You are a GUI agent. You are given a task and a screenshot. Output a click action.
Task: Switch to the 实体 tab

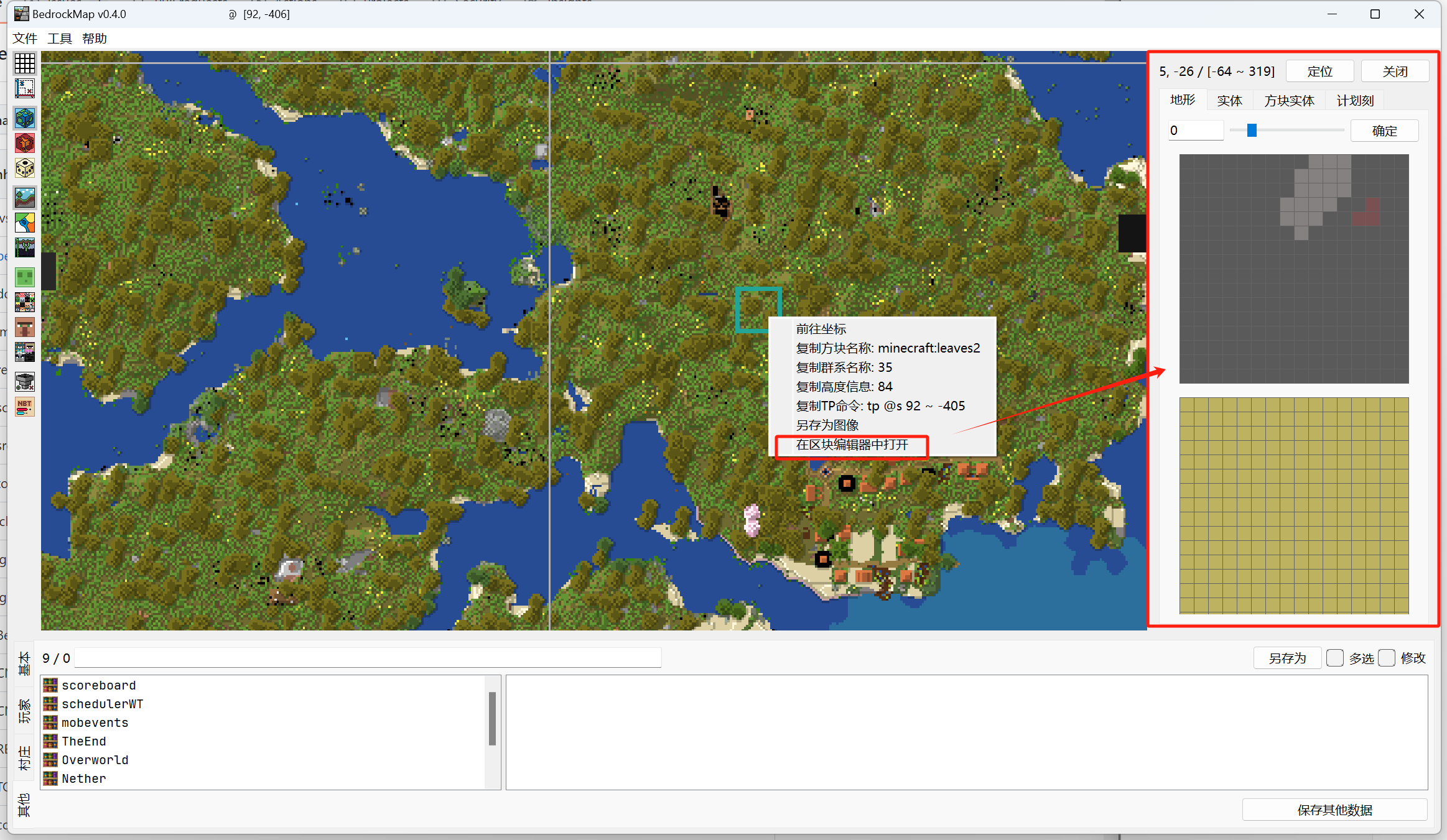(x=1229, y=101)
